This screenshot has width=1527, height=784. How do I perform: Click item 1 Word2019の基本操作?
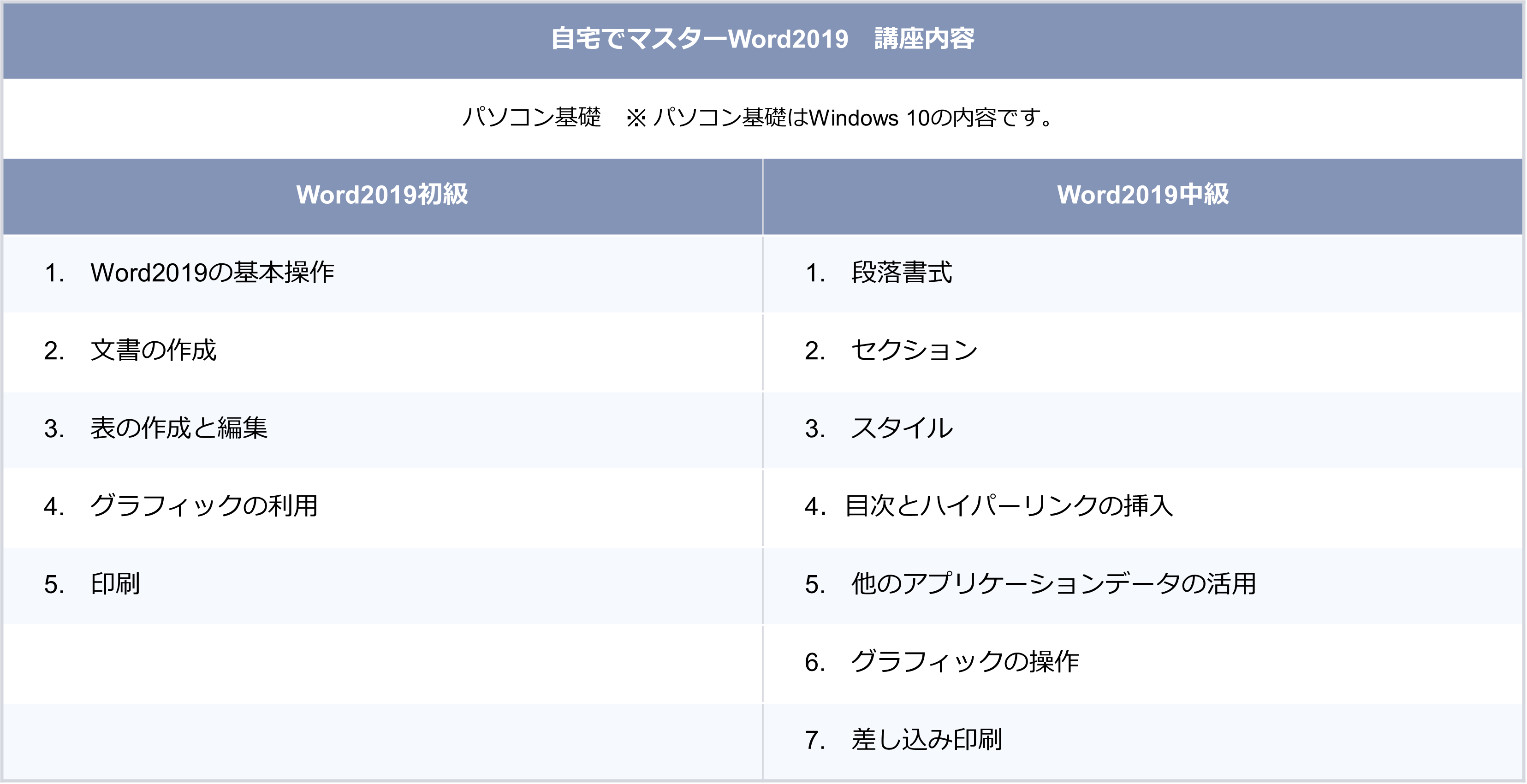(x=212, y=273)
